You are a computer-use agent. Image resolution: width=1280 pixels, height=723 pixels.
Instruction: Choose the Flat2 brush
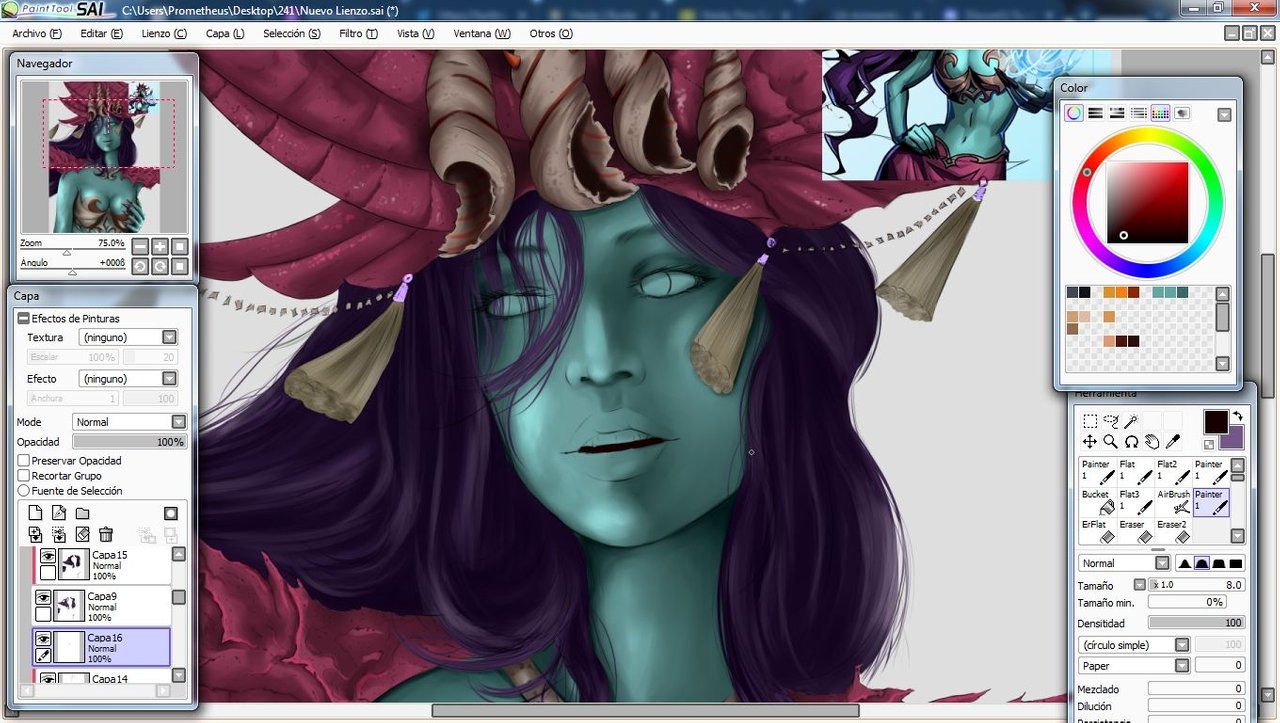[1173, 471]
